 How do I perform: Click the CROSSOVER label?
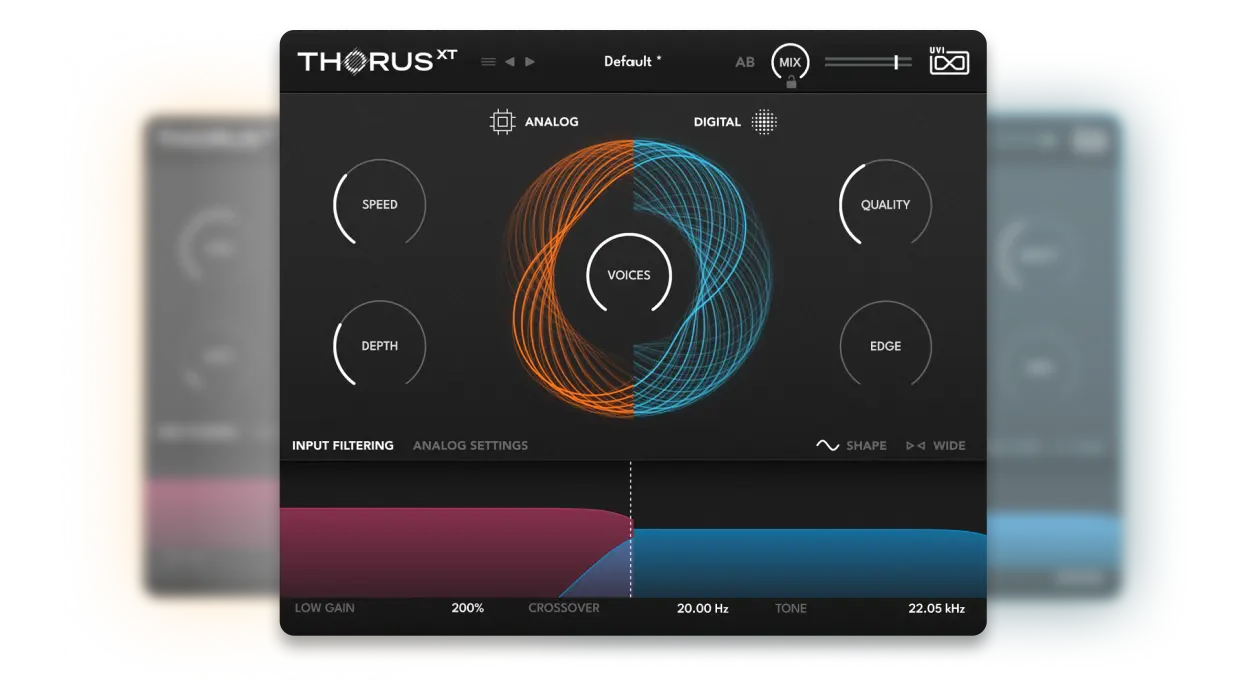coord(564,608)
